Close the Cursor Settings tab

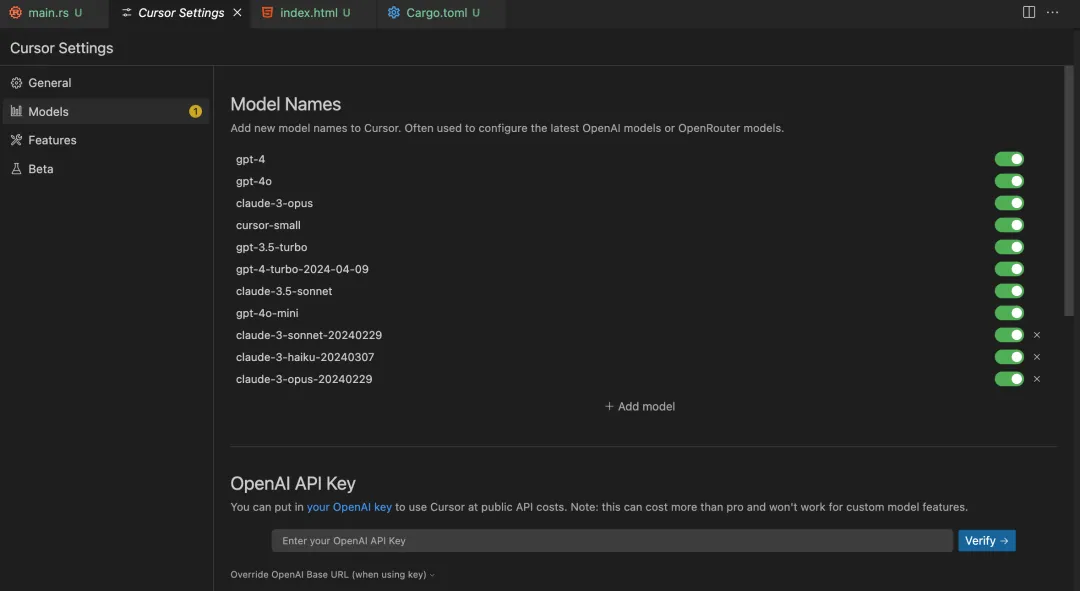237,12
